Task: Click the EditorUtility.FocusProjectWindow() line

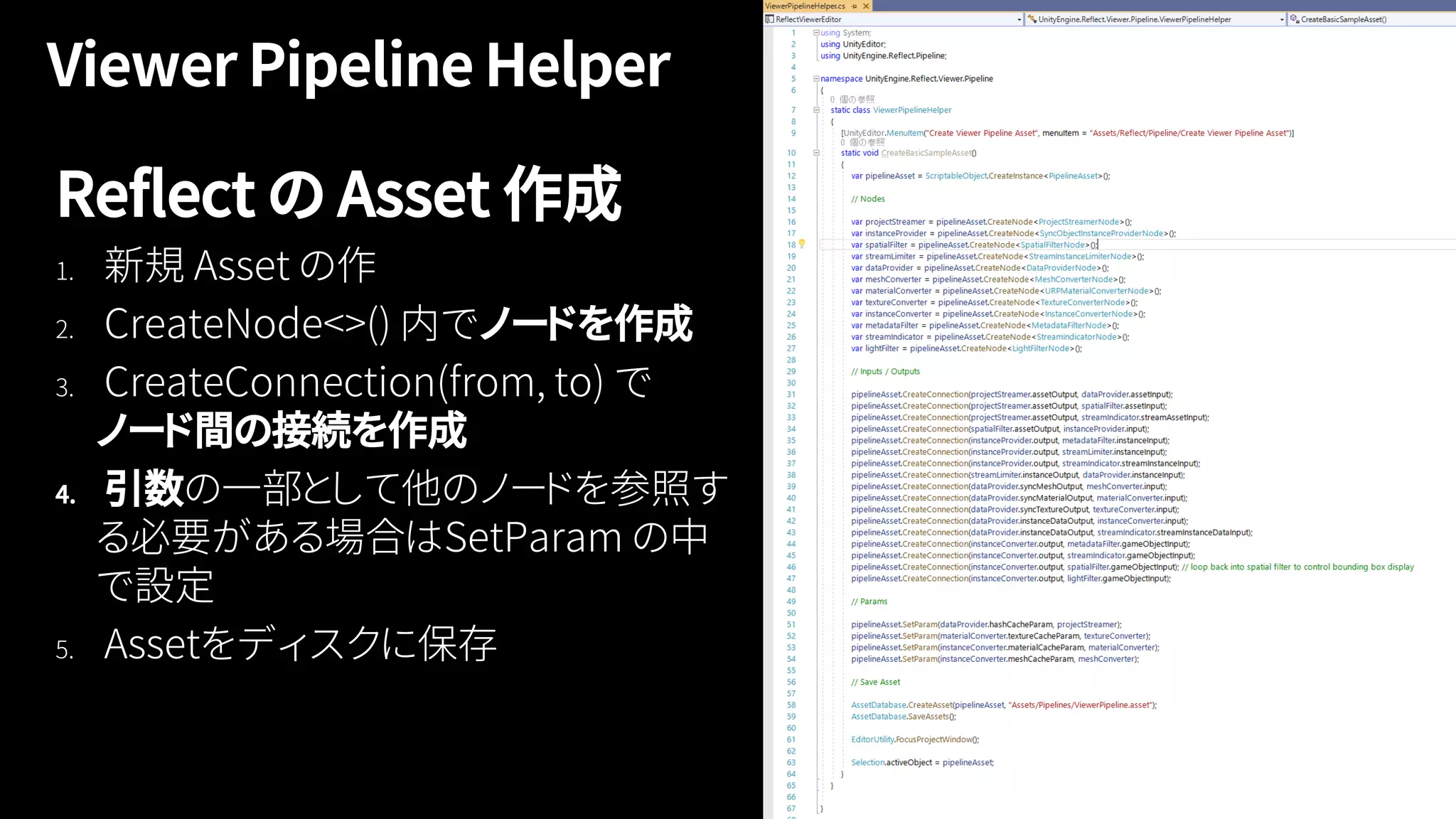Action: coord(915,739)
